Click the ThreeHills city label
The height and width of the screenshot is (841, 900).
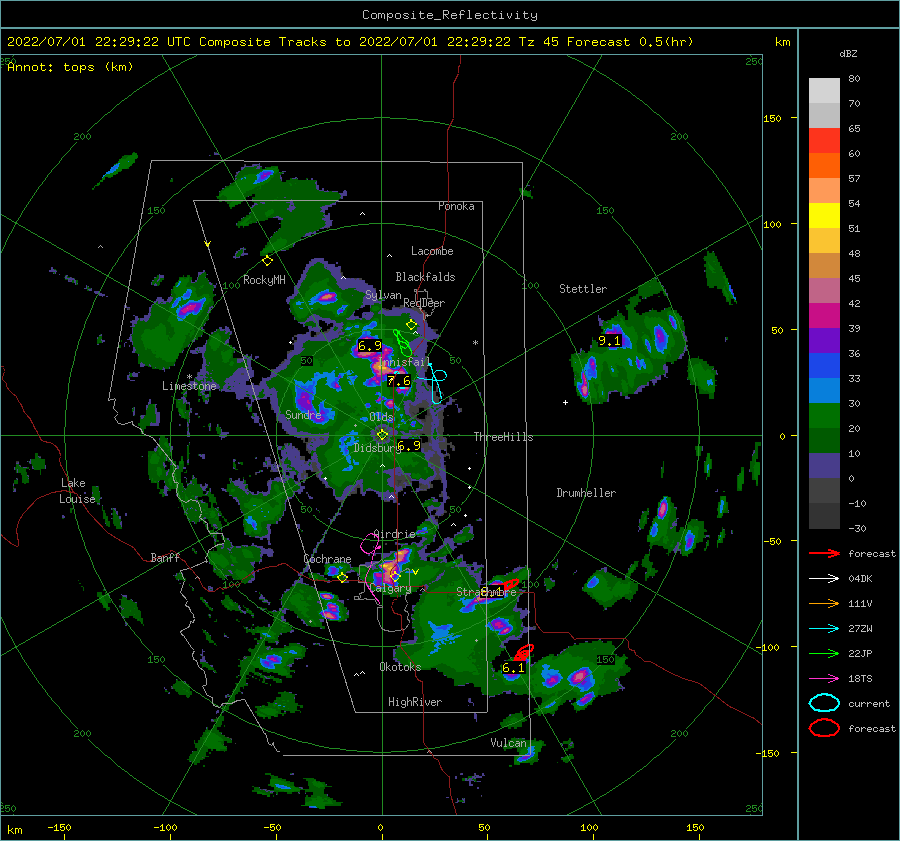[503, 437]
